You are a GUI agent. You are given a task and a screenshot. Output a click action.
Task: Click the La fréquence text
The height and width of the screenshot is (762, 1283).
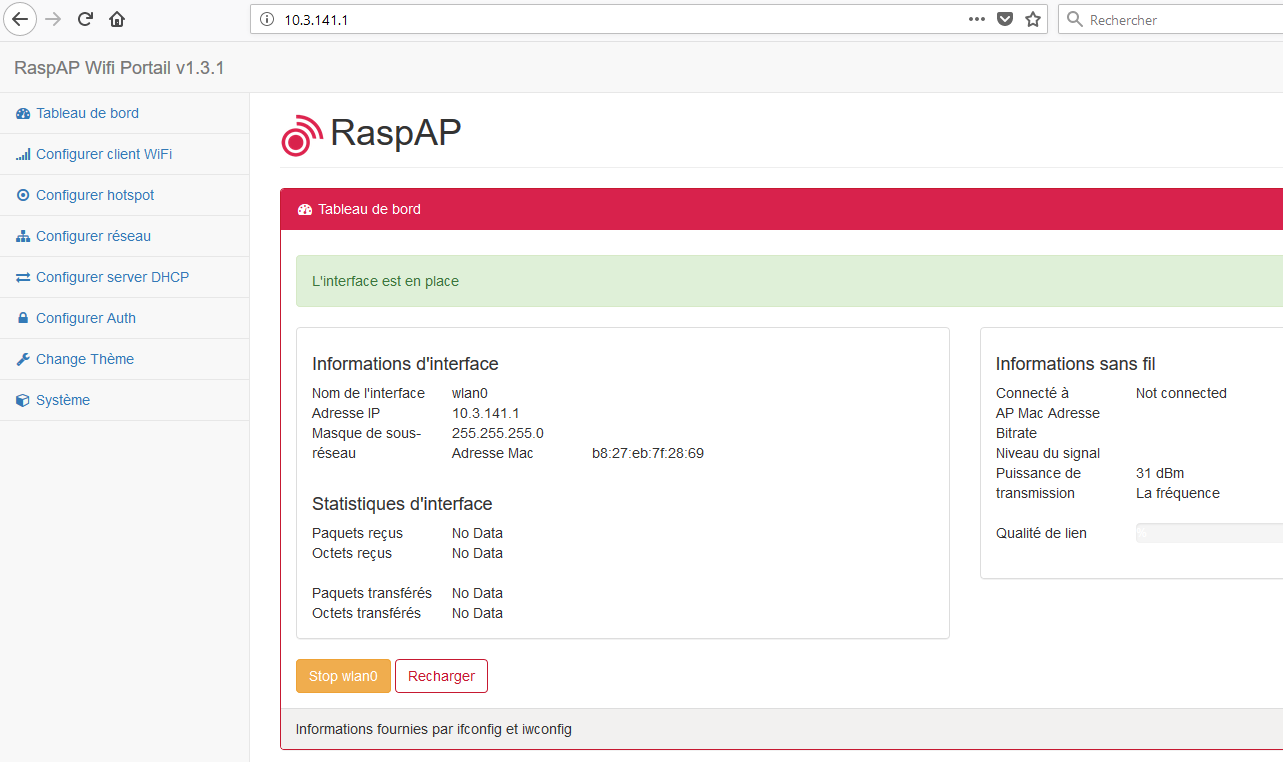click(1178, 493)
